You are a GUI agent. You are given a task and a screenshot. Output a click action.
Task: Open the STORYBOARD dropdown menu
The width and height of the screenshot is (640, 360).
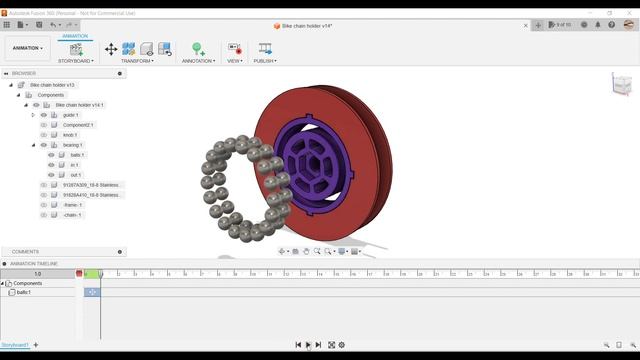(76, 61)
